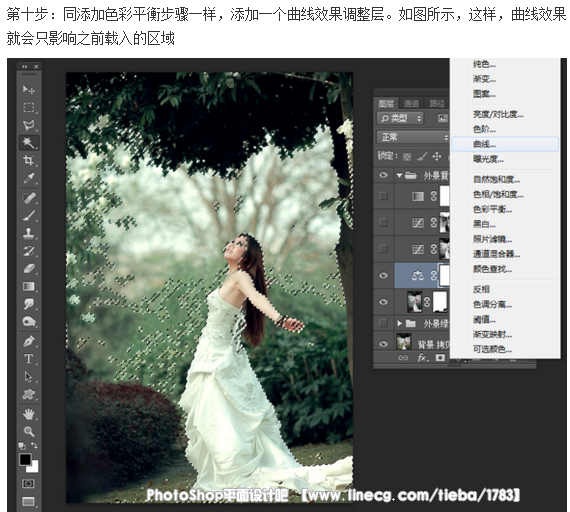
Task: Toggle Quick Mask mode
Action: pos(28,484)
